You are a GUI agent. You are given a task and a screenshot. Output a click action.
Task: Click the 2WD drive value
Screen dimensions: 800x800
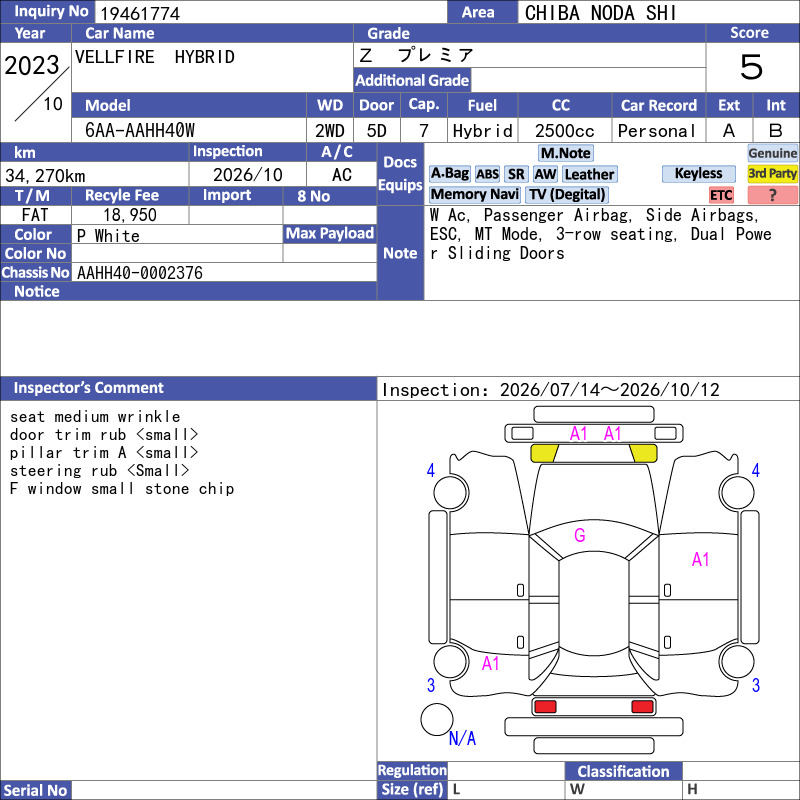coord(330,131)
